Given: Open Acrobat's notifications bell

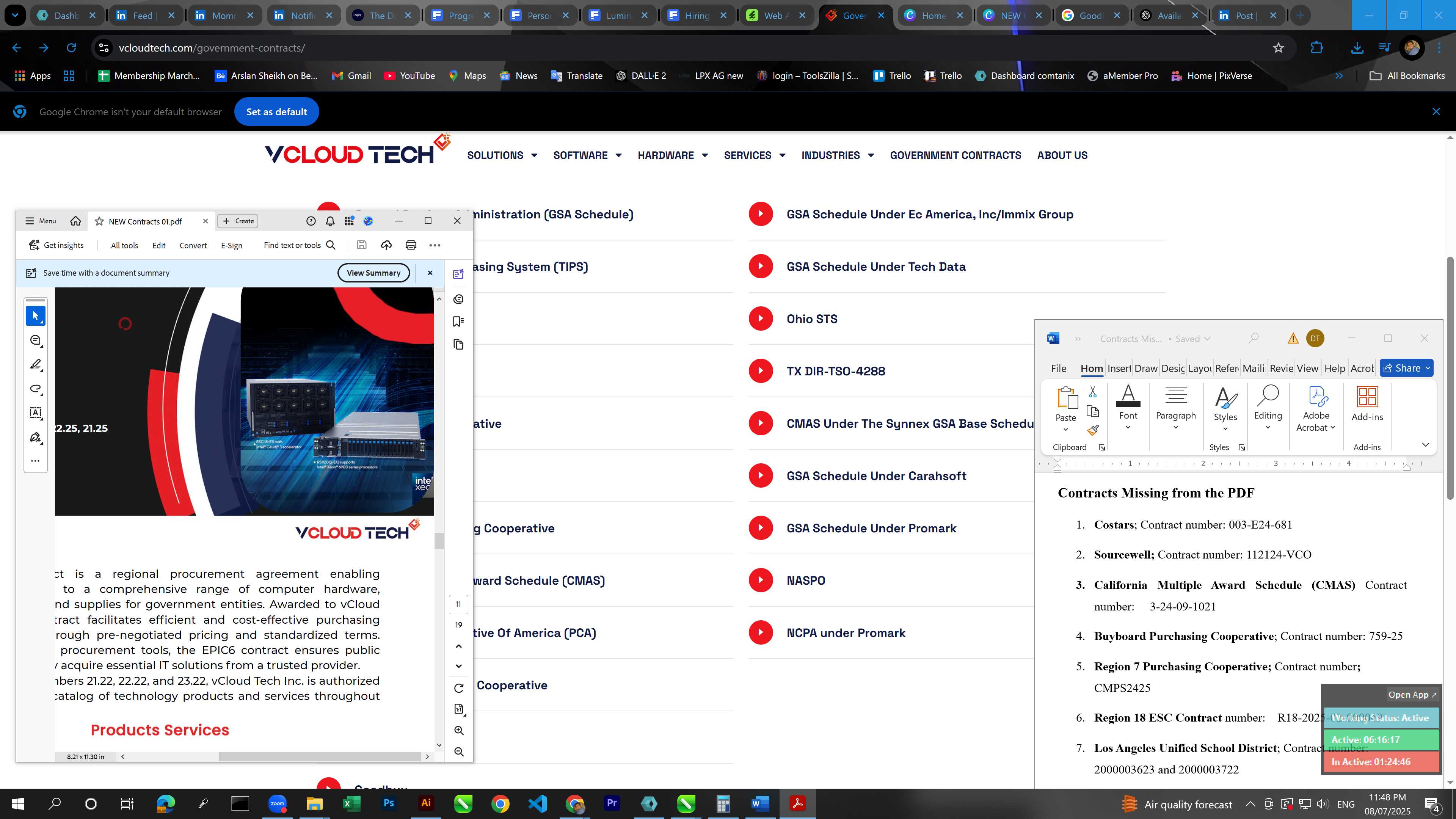Looking at the screenshot, I should pos(330,221).
